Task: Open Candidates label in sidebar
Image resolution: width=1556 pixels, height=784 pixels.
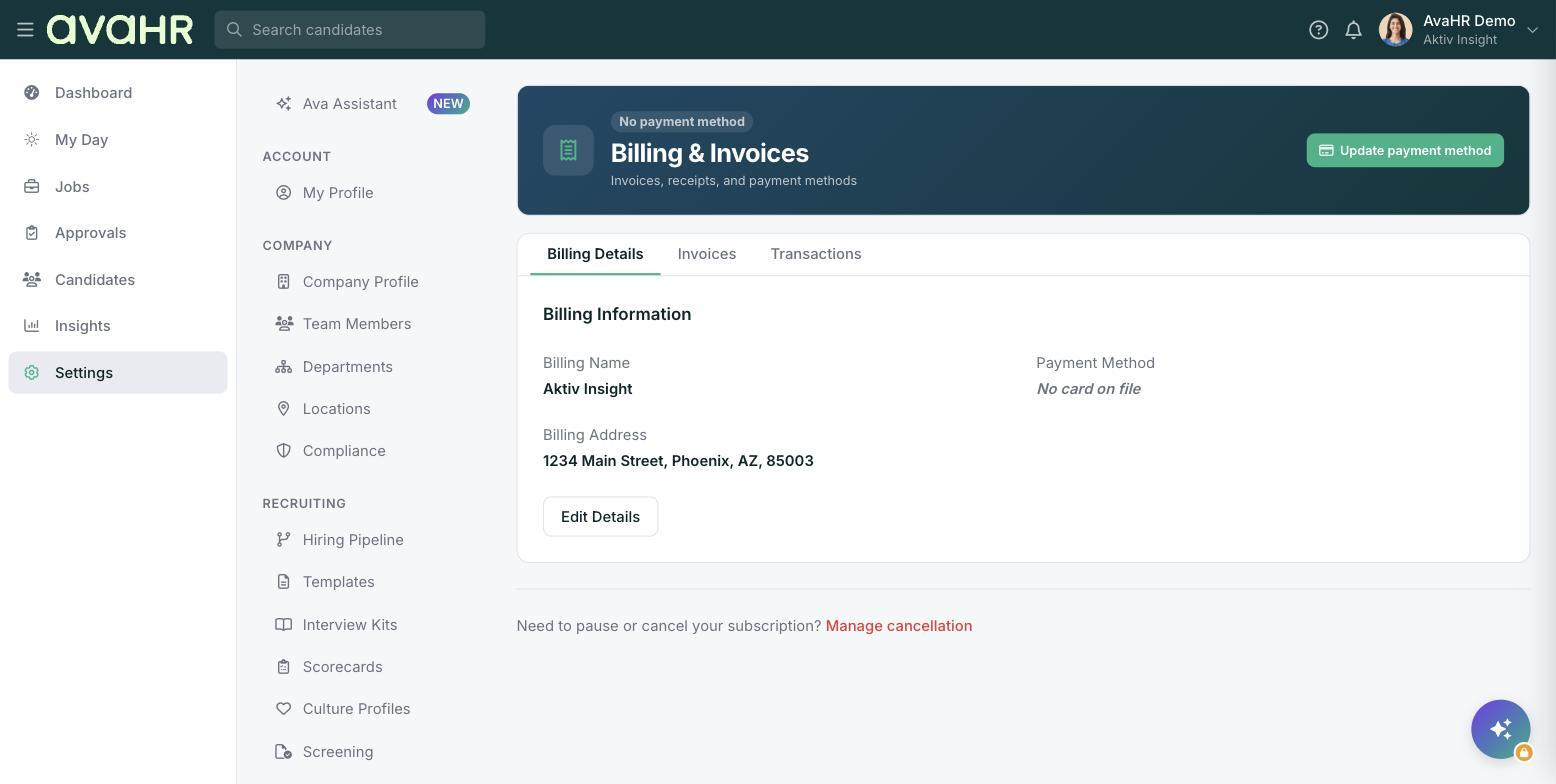Action: [x=95, y=280]
